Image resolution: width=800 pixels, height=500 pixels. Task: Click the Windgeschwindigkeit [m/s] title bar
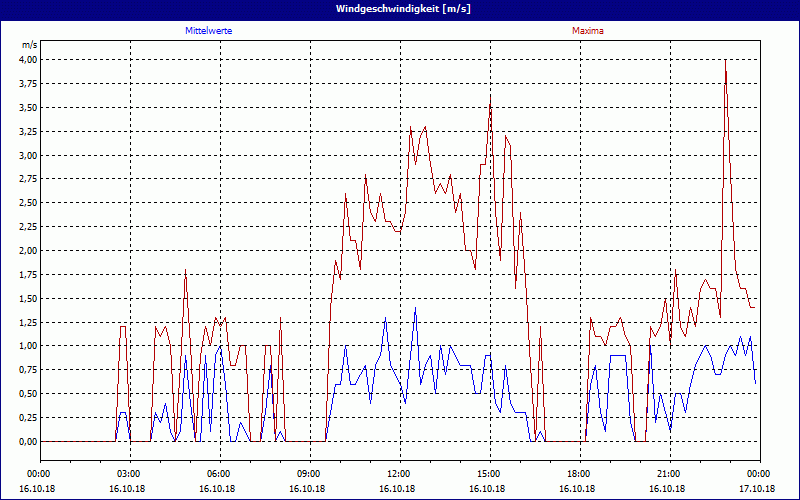coord(400,8)
